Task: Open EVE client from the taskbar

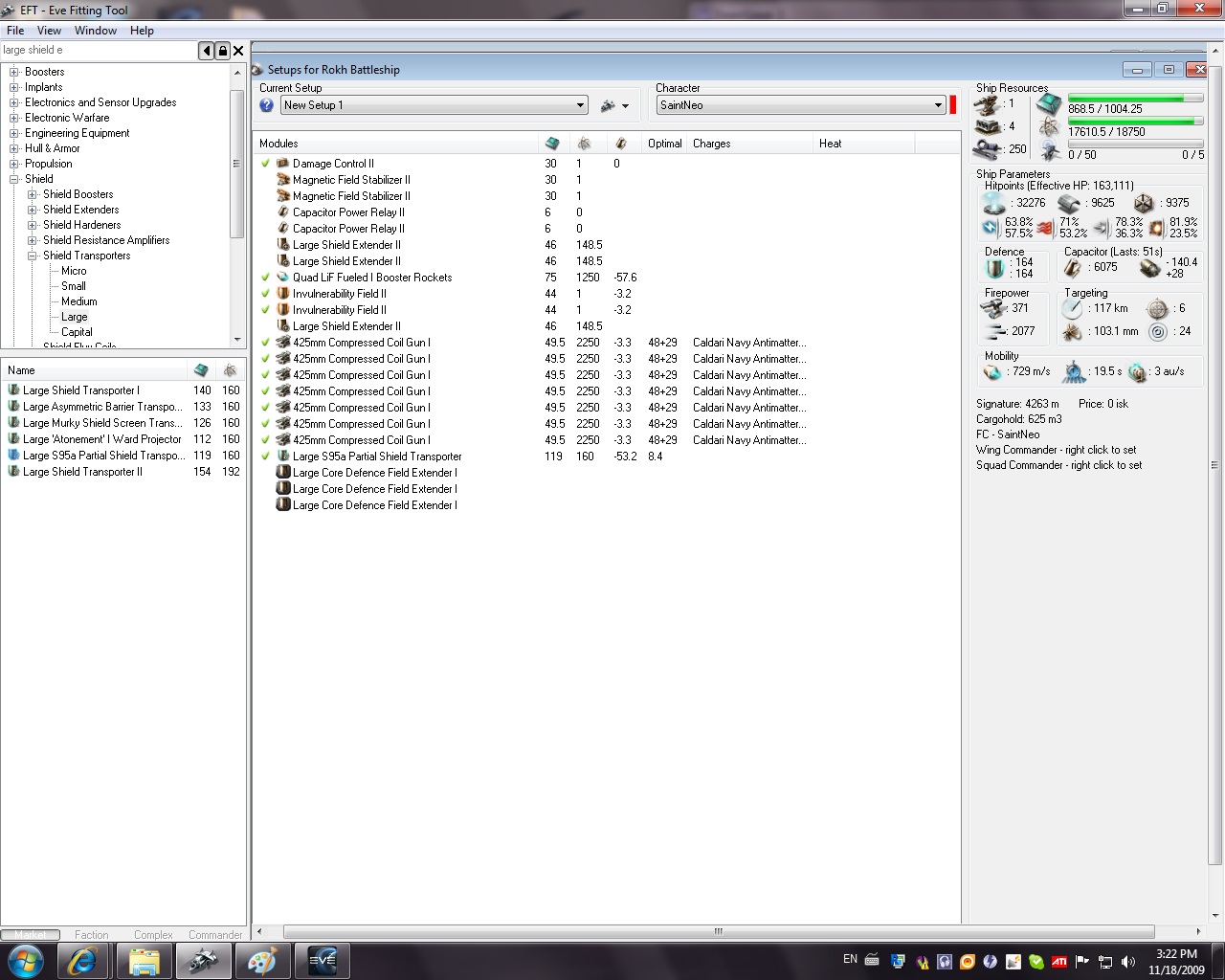Action: 322,961
